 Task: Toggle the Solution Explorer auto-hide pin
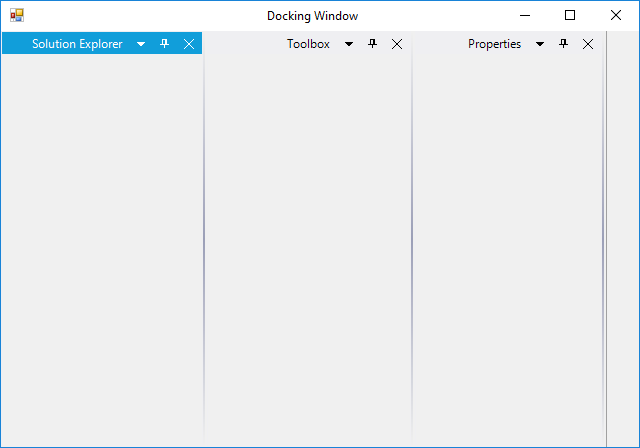(164, 43)
